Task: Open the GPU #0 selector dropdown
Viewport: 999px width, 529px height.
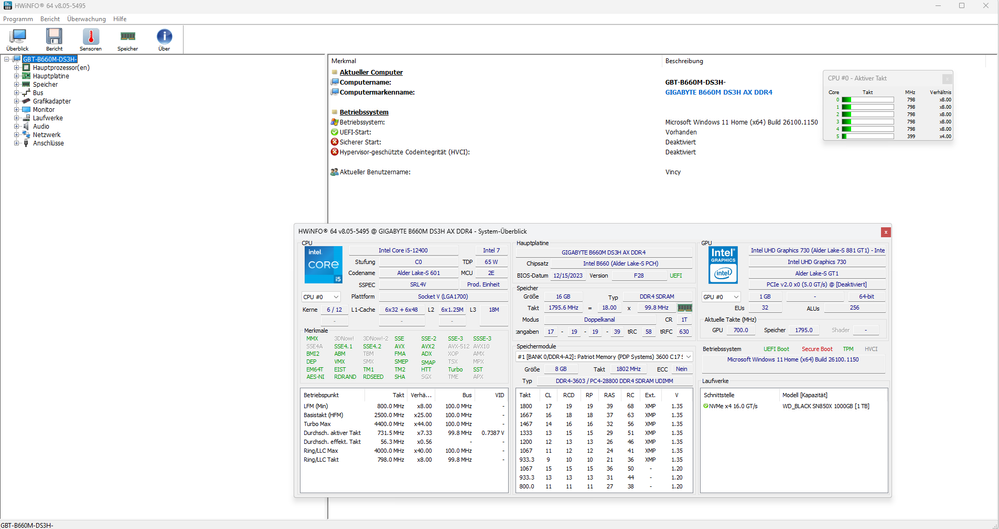Action: (x=723, y=297)
